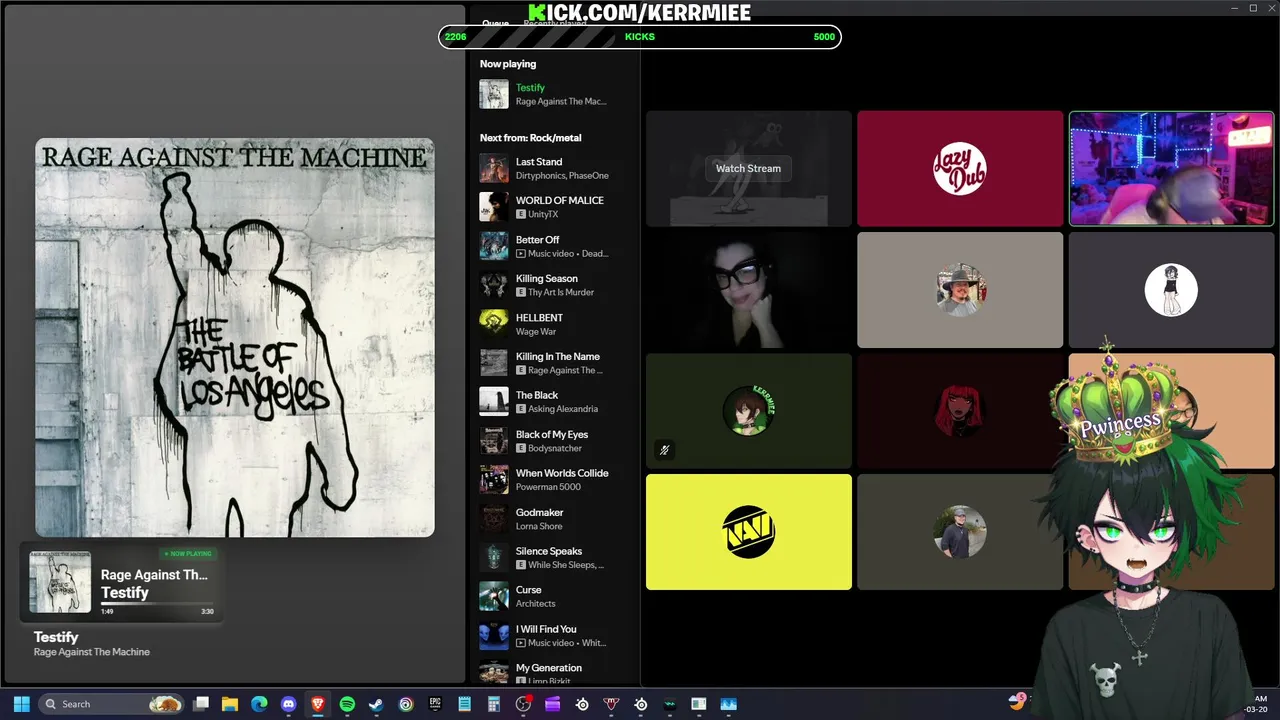Click the Godmaker album thumbnail
This screenshot has width=1280, height=720.
tap(494, 519)
